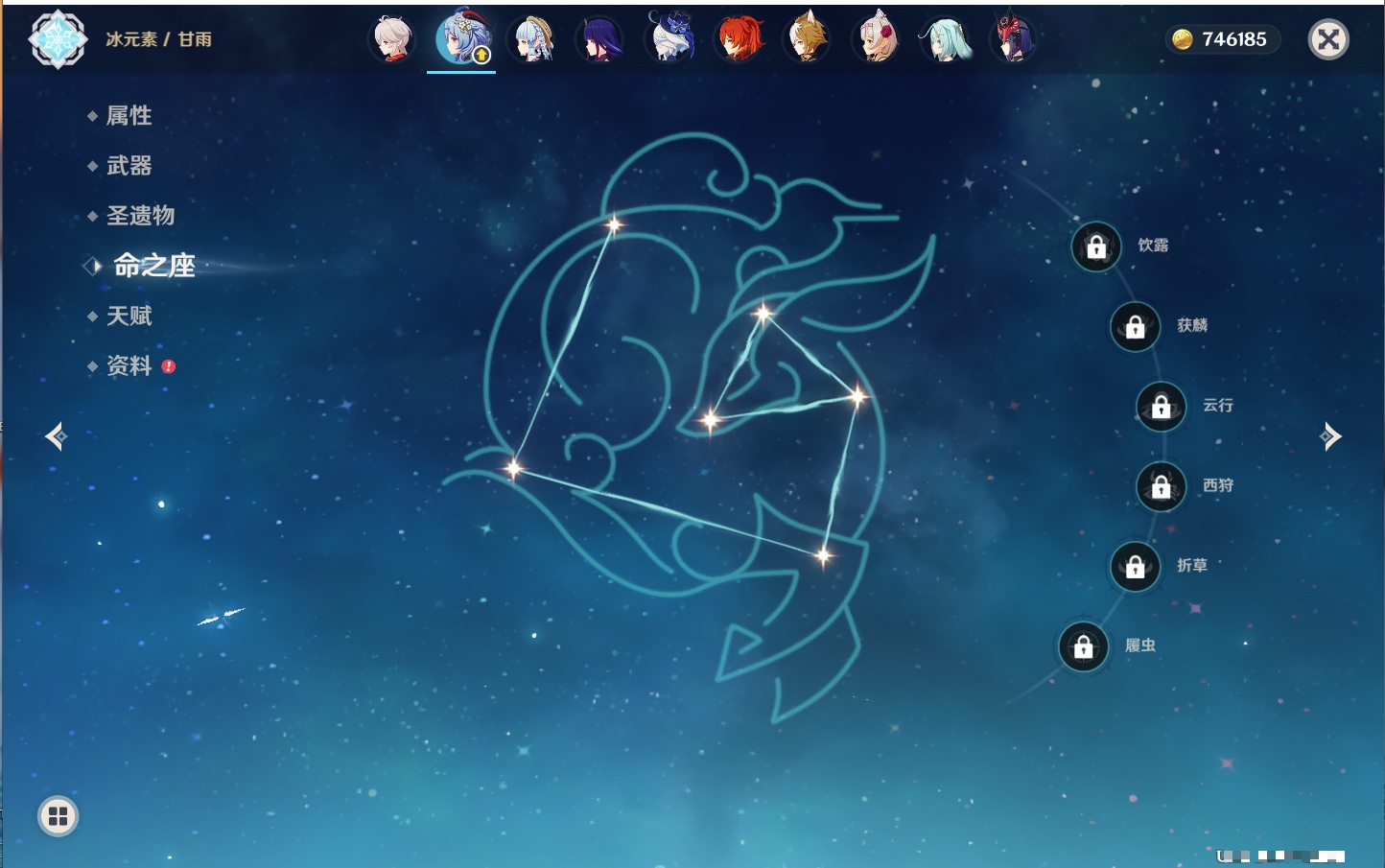
Task: Select the 命之座 constellation menu
Action: click(154, 266)
